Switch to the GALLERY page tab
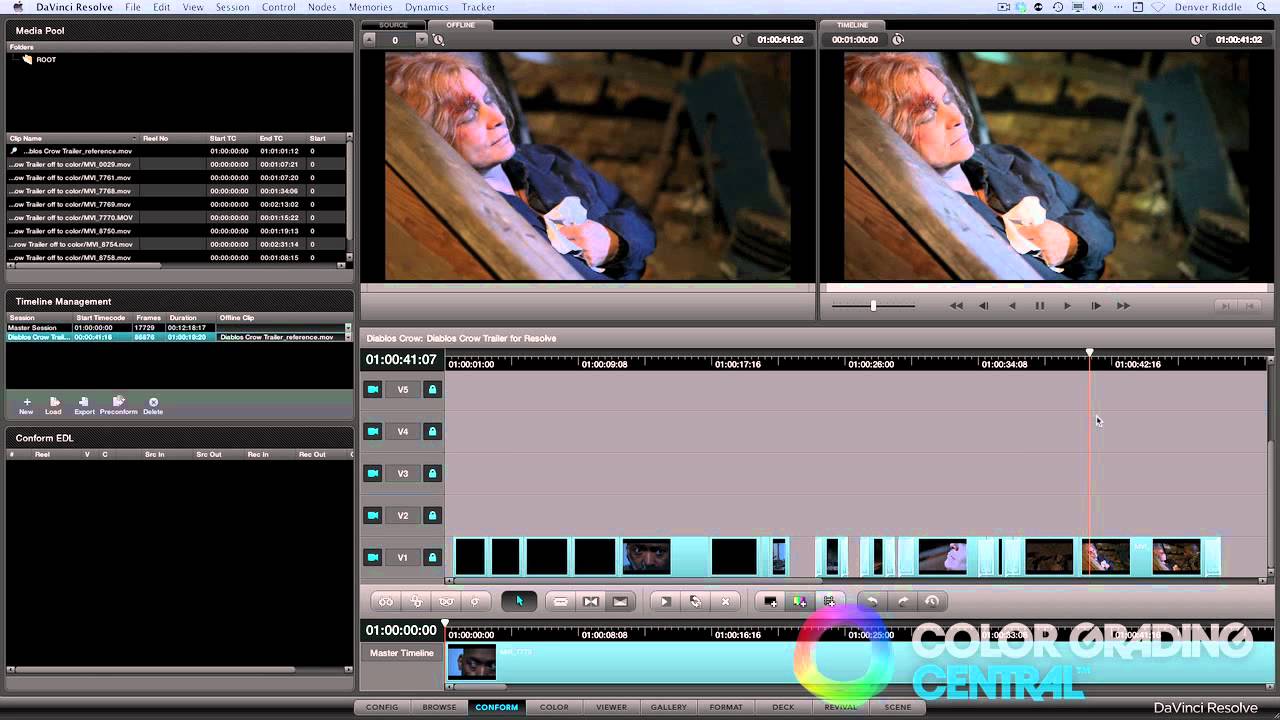 coord(669,707)
